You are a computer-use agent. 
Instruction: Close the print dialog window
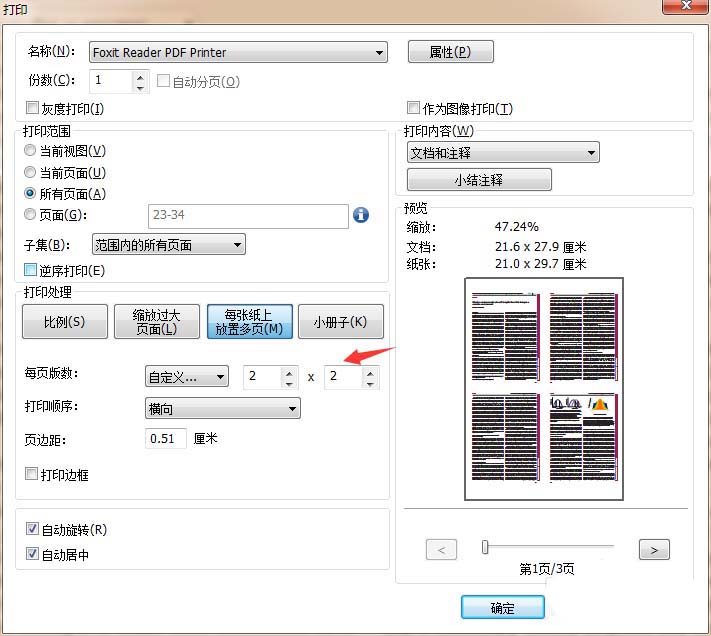click(685, 9)
